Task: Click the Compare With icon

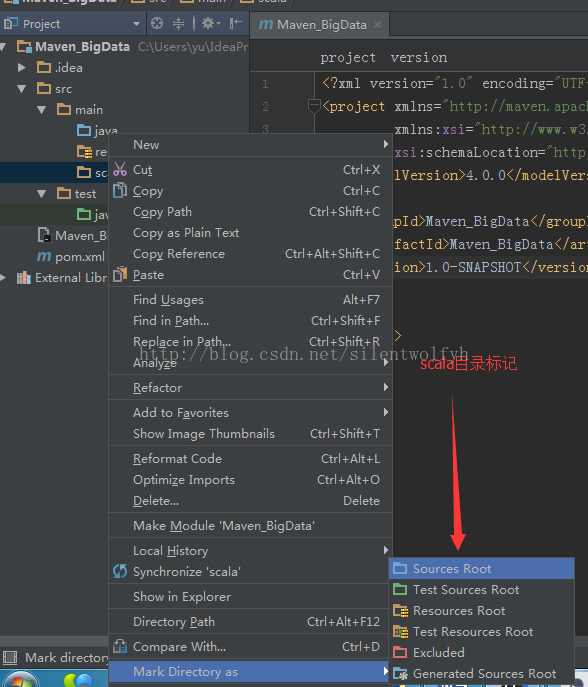Action: [120, 646]
